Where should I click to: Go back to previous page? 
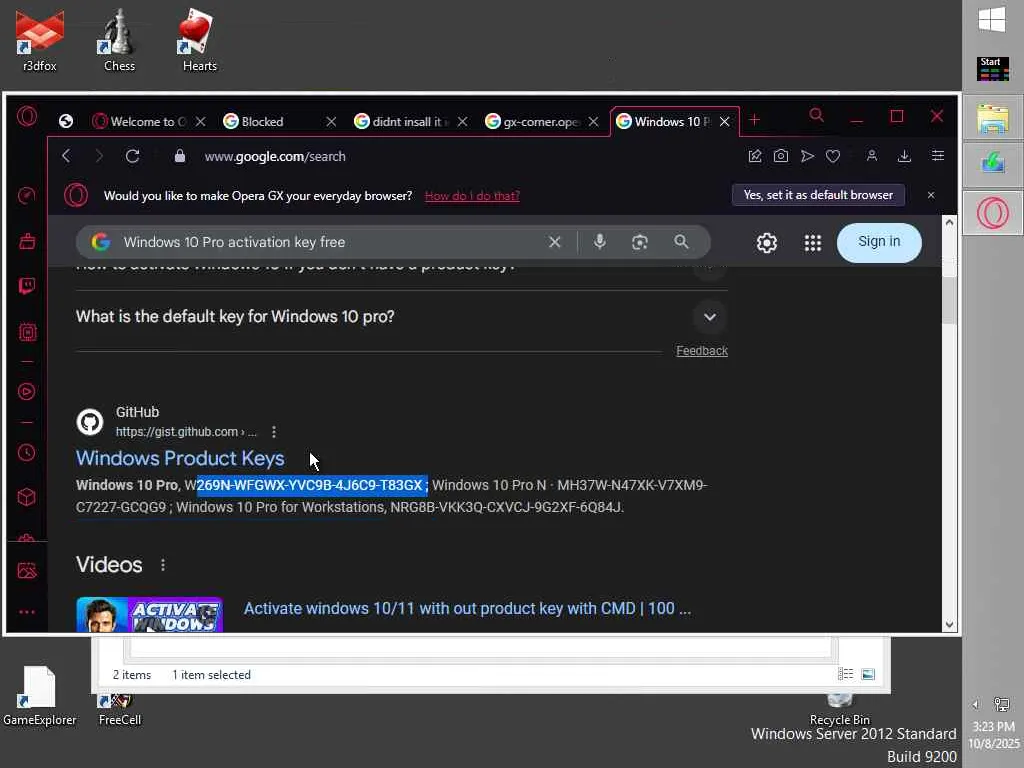point(66,156)
